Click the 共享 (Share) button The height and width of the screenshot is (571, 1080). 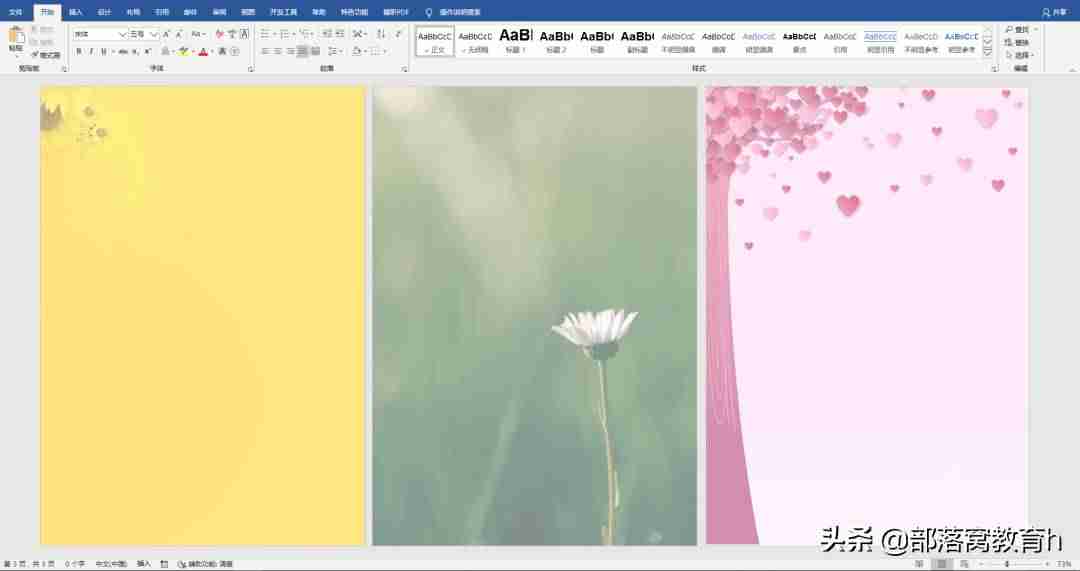tap(1054, 12)
